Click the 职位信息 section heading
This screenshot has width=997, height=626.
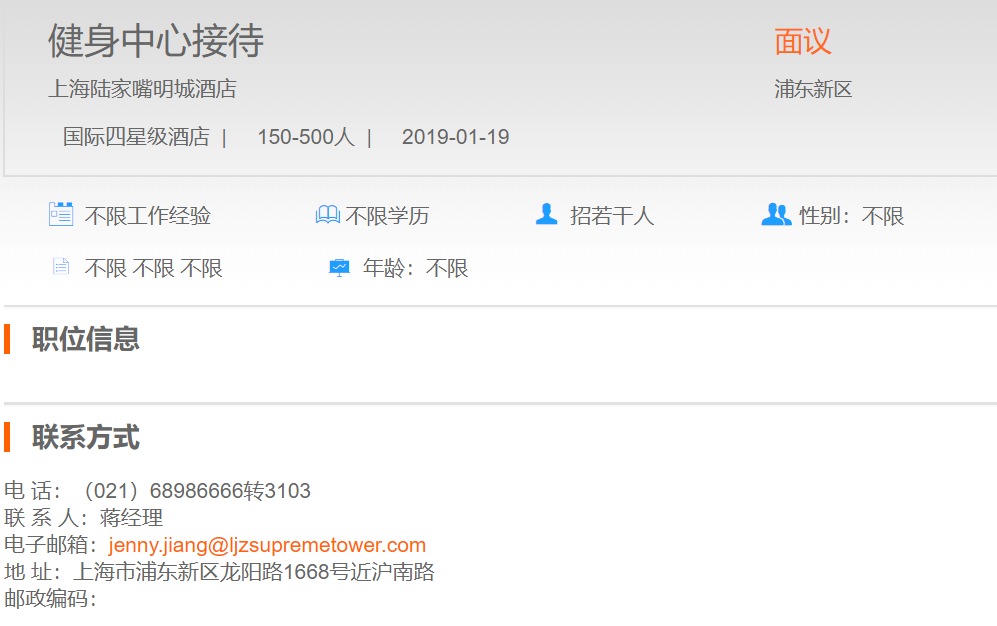86,339
